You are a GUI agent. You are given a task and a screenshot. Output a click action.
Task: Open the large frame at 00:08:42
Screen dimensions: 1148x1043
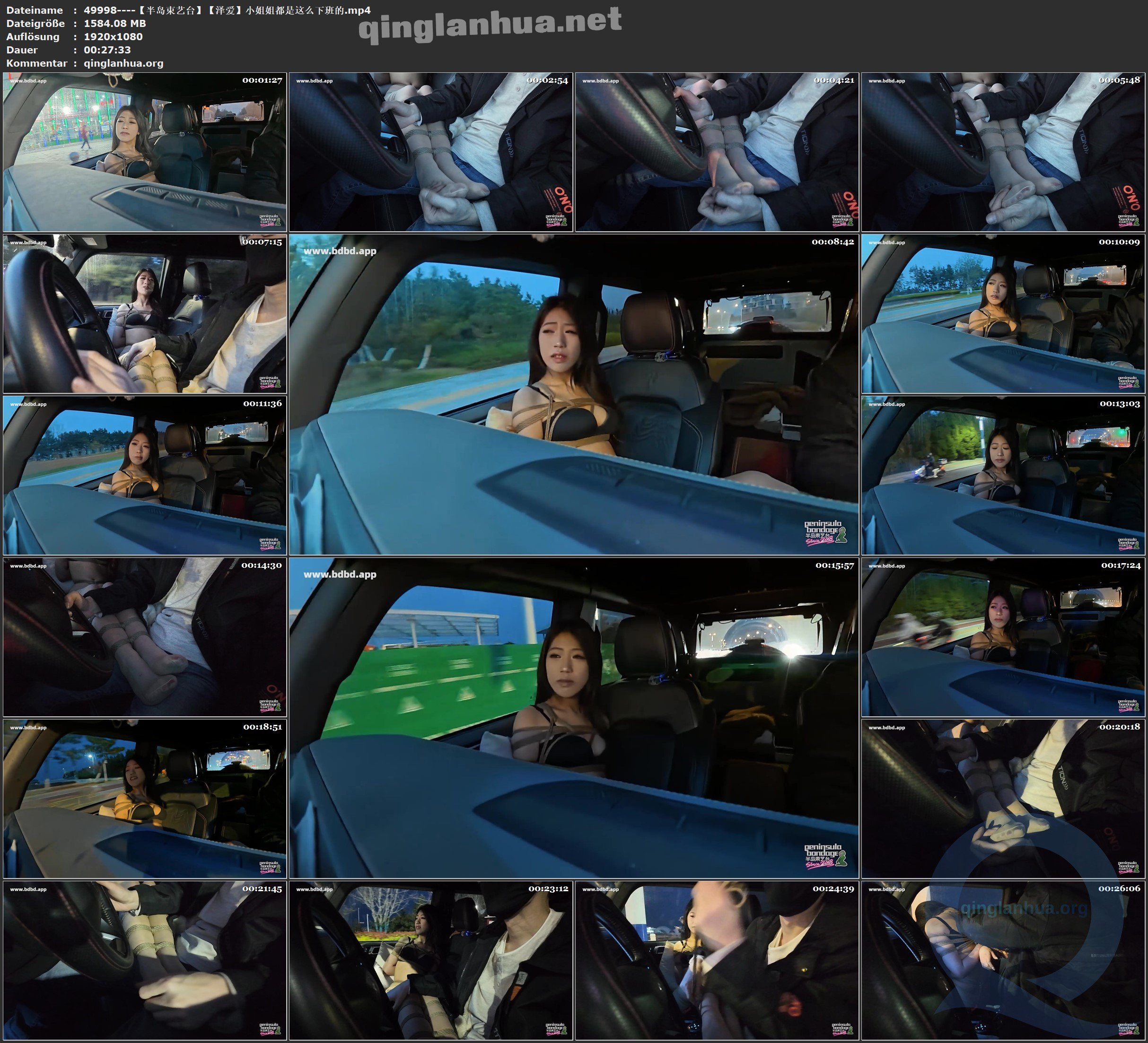[x=573, y=394]
